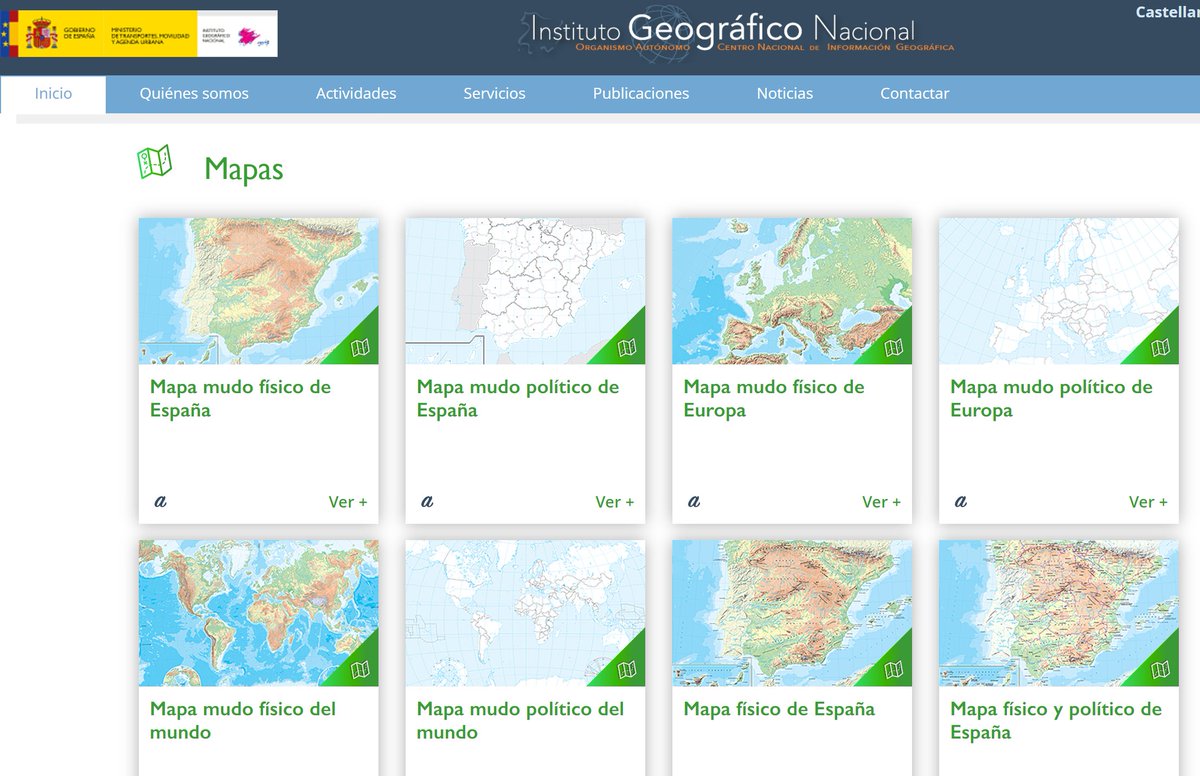Click map badge on Mapa mudo físico de España

point(361,347)
